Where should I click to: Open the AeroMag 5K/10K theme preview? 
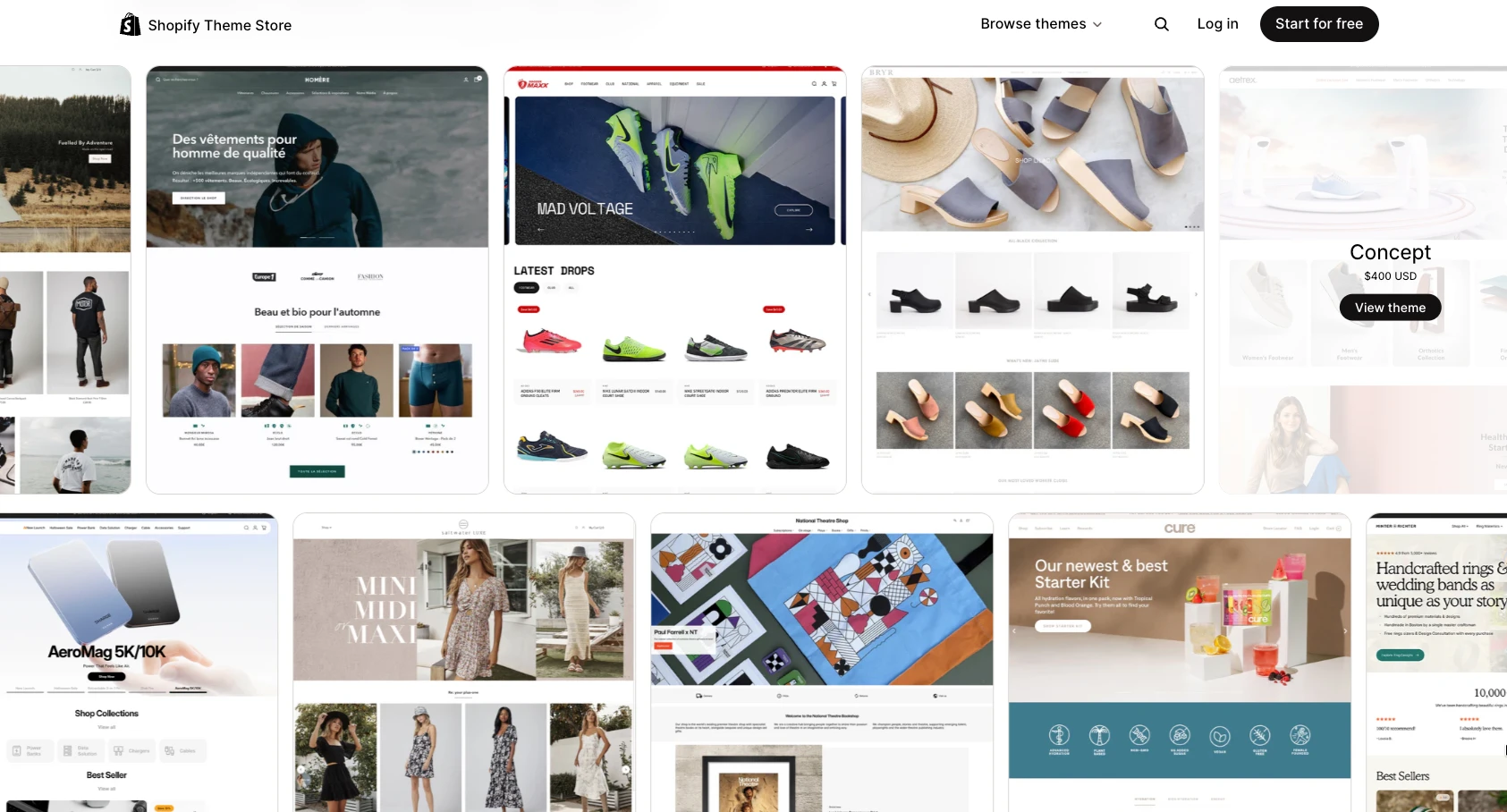(139, 663)
